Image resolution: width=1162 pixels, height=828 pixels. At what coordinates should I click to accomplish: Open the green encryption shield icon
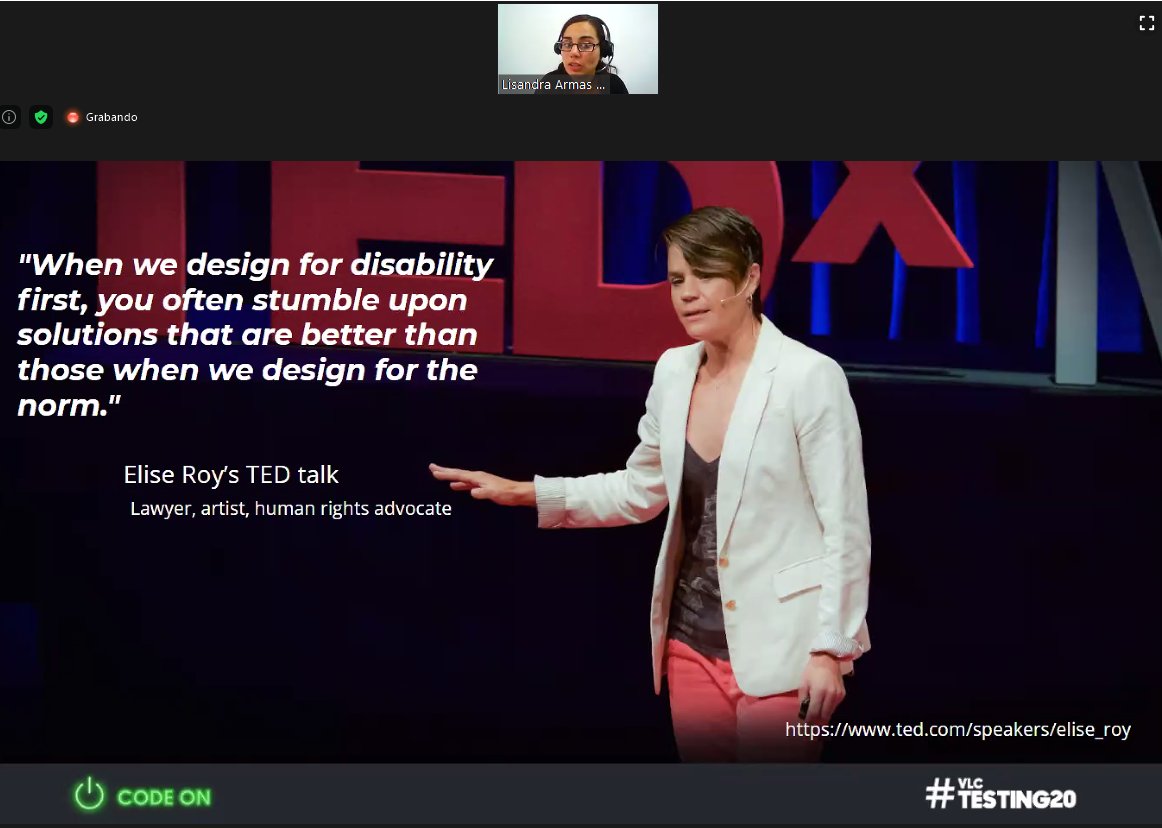(x=41, y=117)
